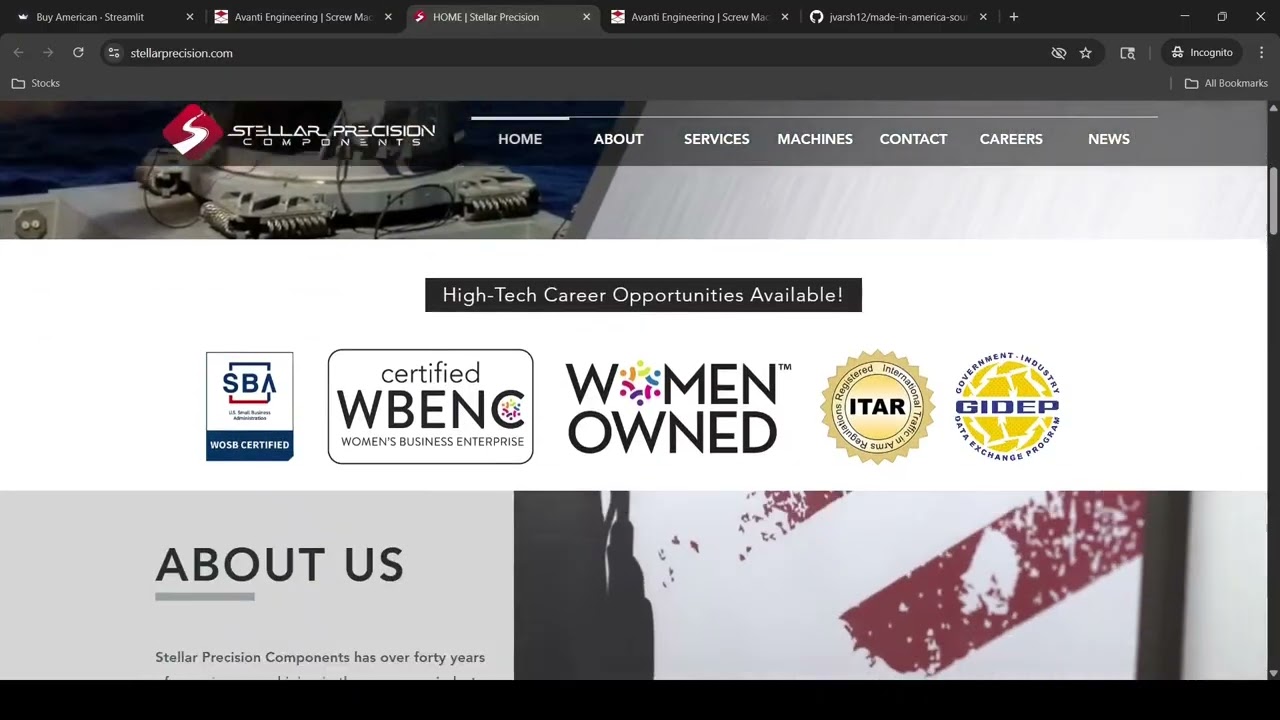The image size is (1280, 720).
Task: Close the second Avanti Engineering tab
Action: (x=785, y=17)
